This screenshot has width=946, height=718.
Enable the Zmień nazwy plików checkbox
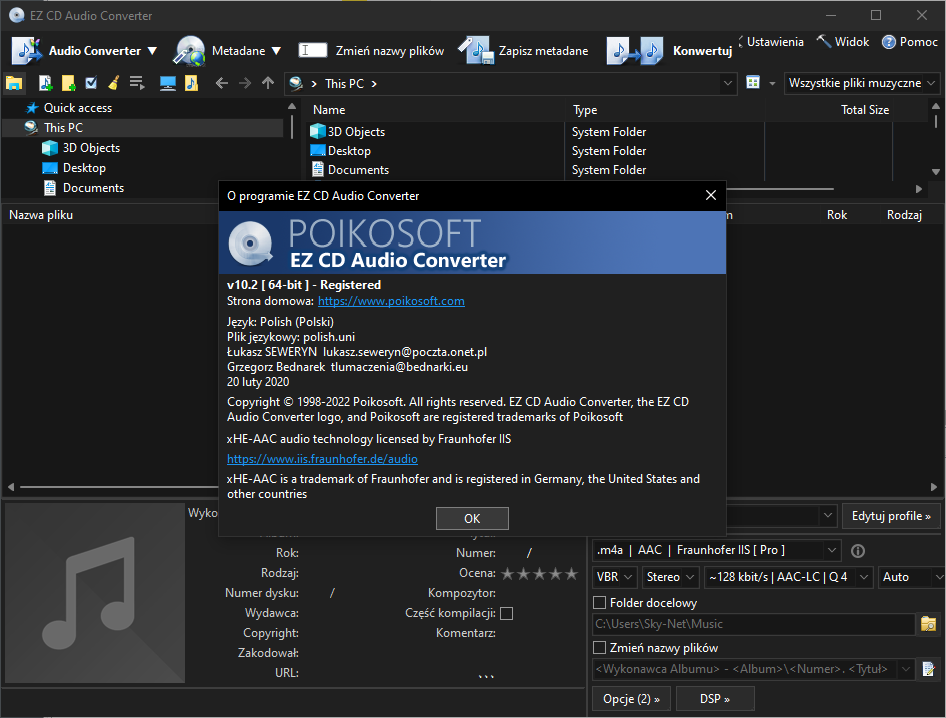coord(600,648)
